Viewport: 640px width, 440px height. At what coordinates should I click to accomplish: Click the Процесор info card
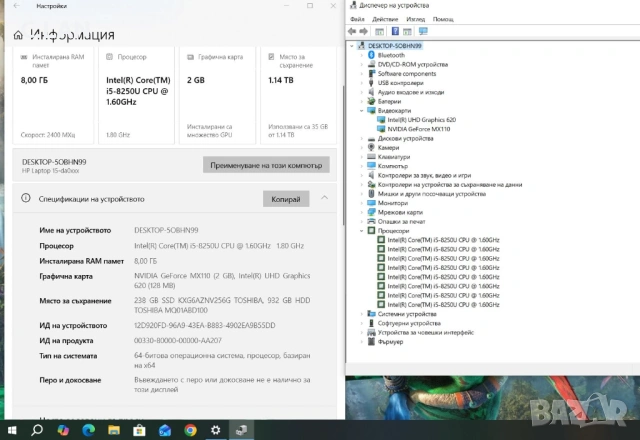pos(136,96)
